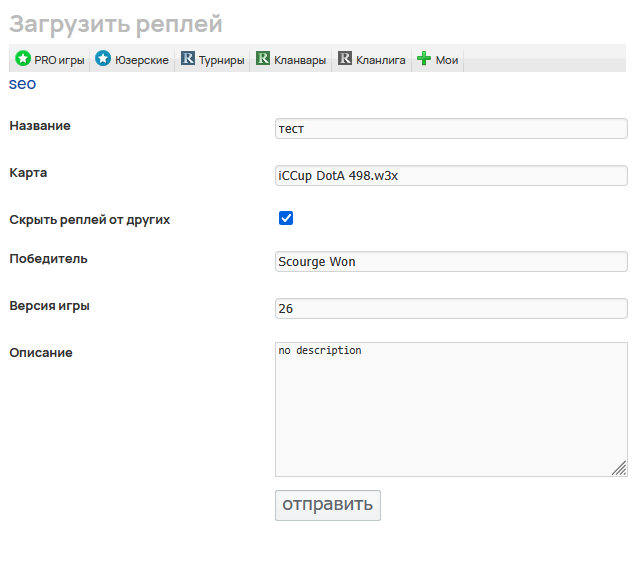Click the green star icon beside PRO игры

coord(23,60)
